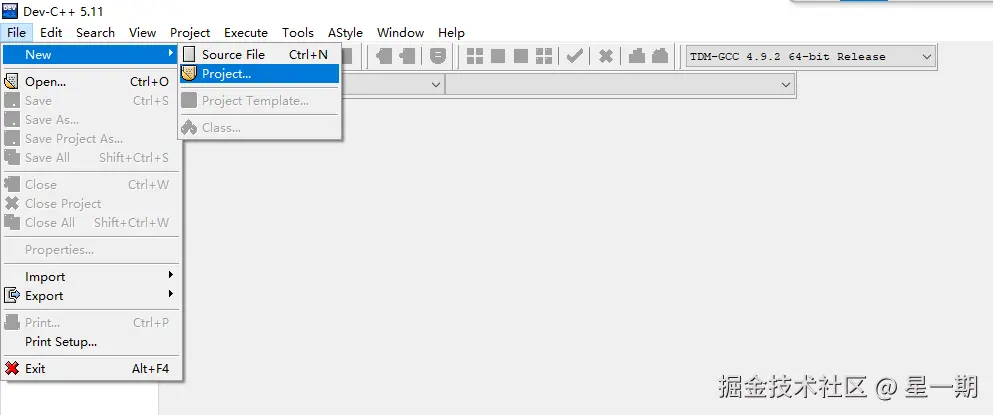Viewport: 993px width, 415px height.
Task: Select the Import entry in File menu
Action: 92,276
